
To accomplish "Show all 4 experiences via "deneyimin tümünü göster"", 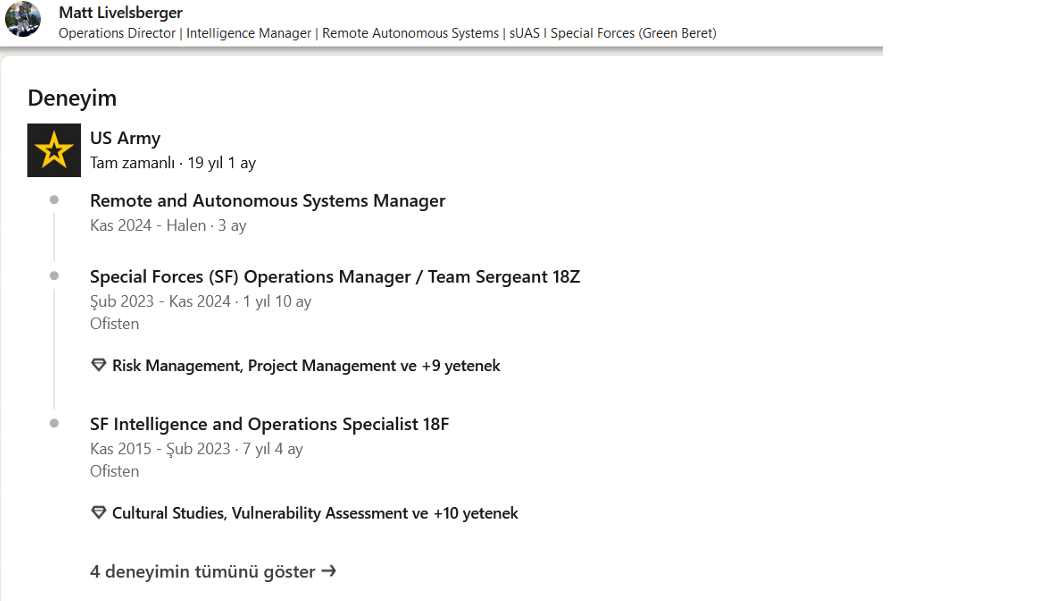I will (202, 572).
